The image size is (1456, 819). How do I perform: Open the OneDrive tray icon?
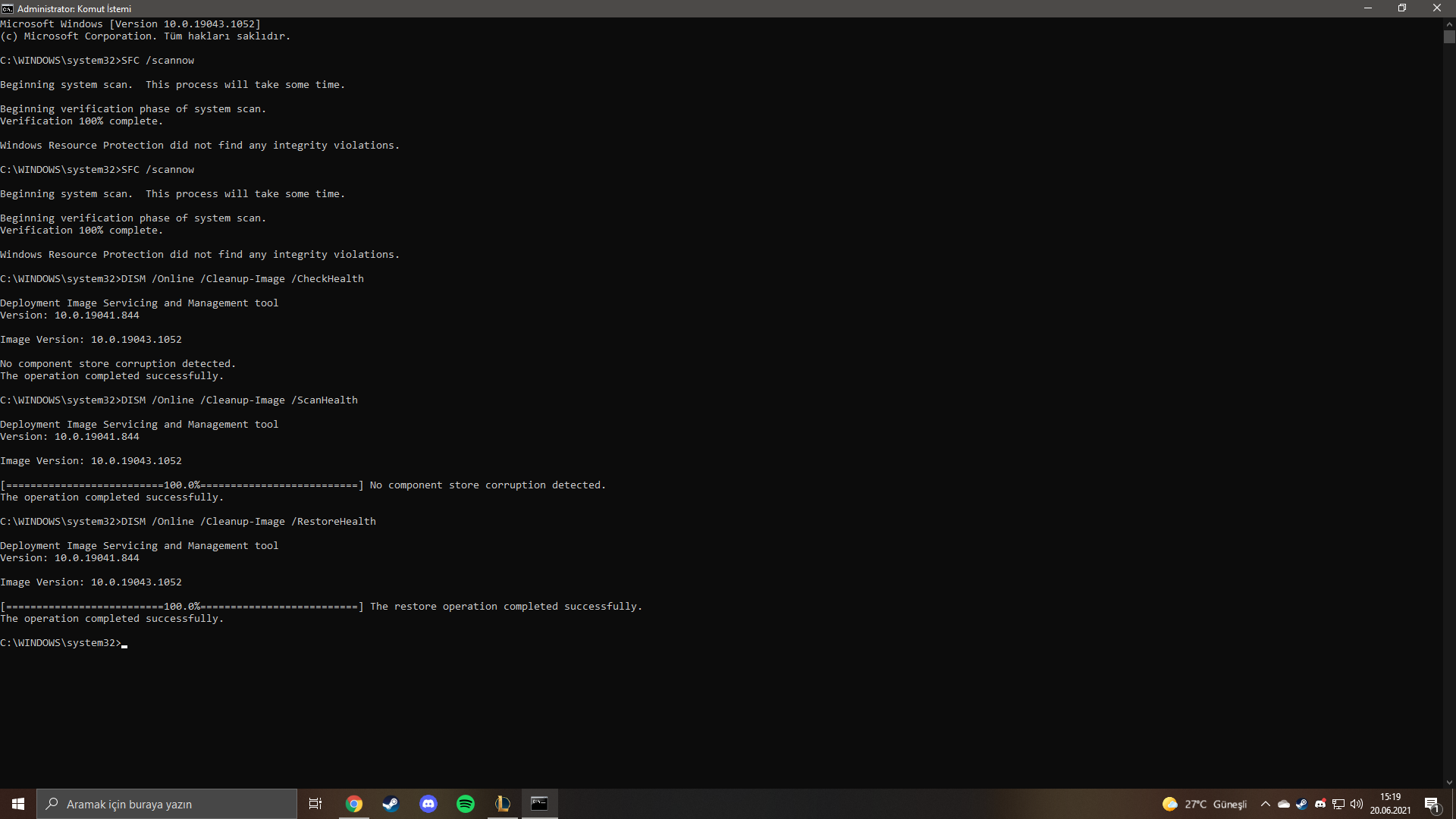click(x=1284, y=804)
